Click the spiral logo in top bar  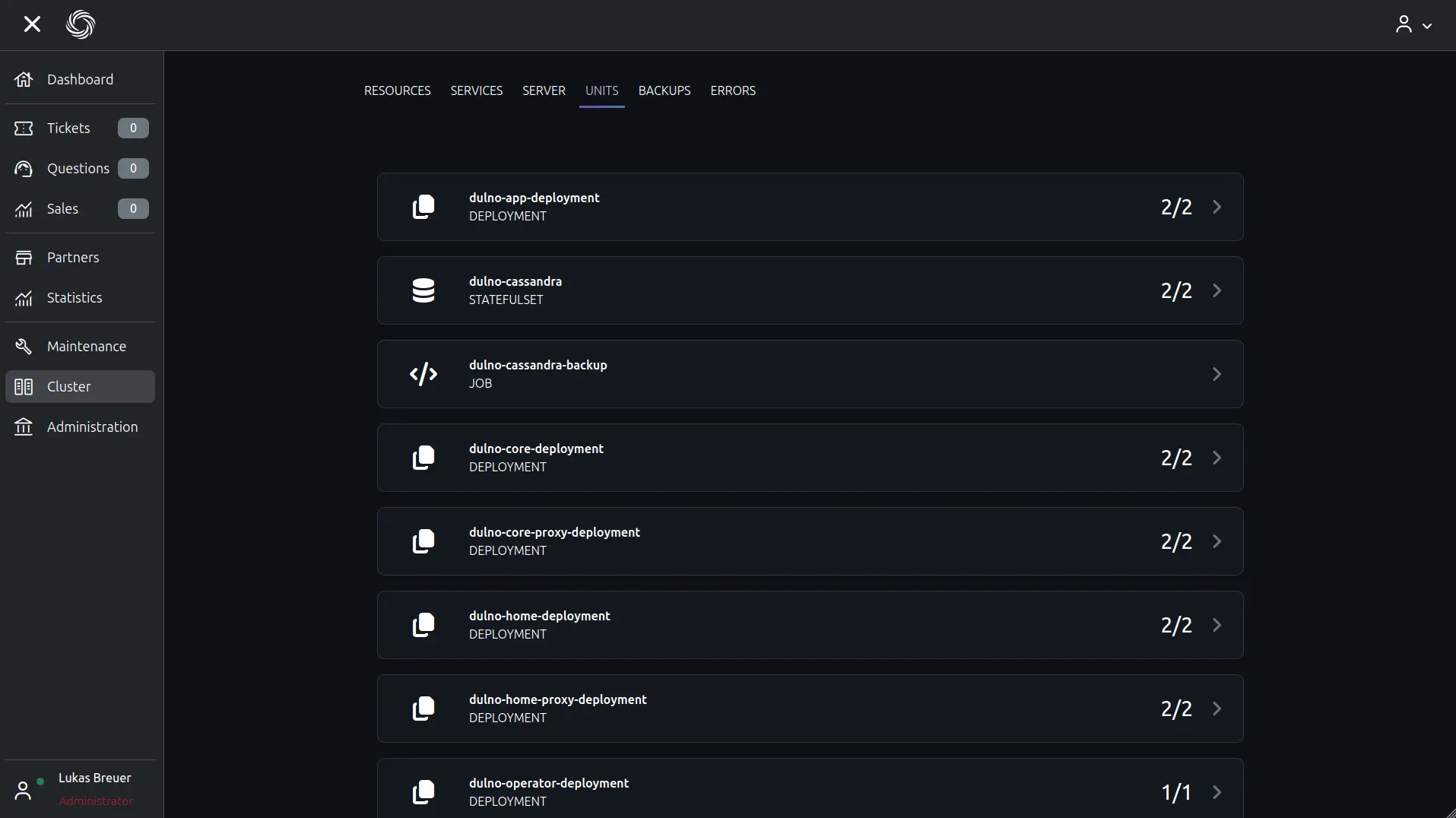click(x=81, y=24)
